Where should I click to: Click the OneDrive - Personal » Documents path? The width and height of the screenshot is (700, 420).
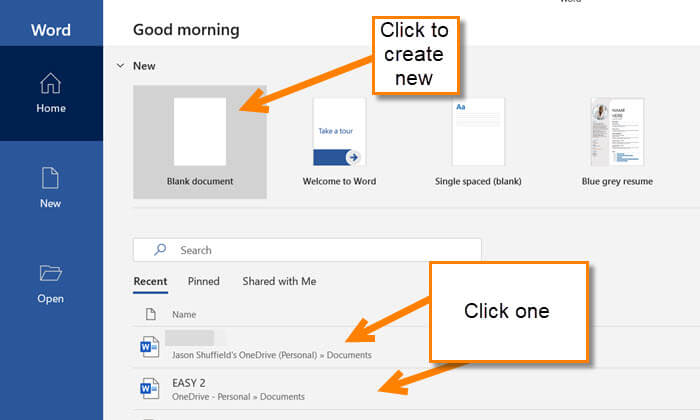tap(238, 397)
